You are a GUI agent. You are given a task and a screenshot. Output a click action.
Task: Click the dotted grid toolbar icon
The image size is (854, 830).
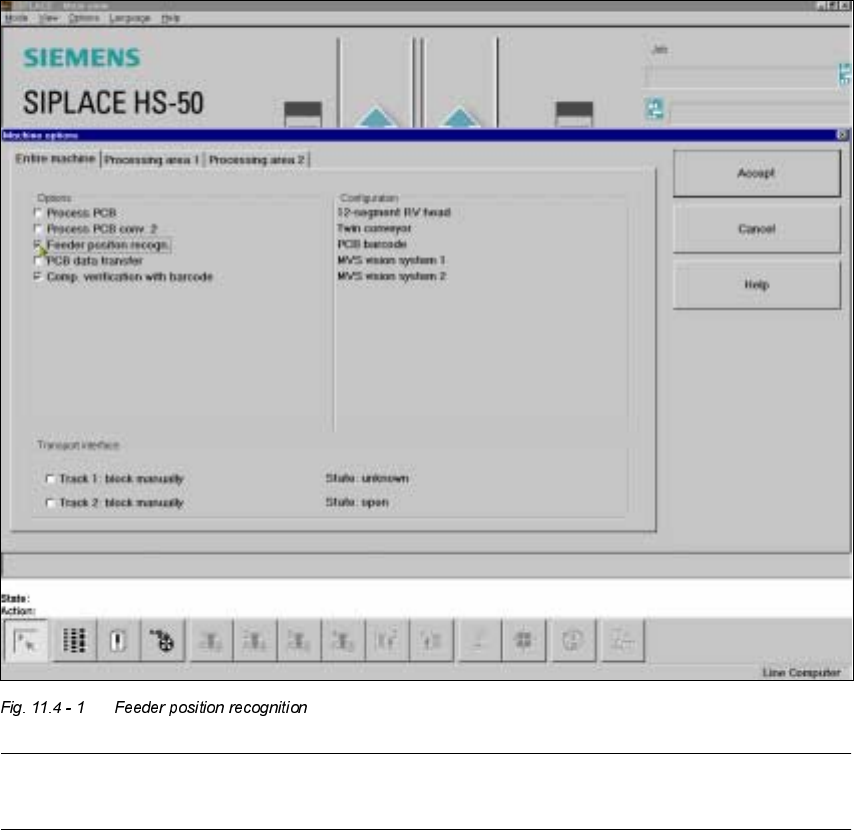[75, 640]
